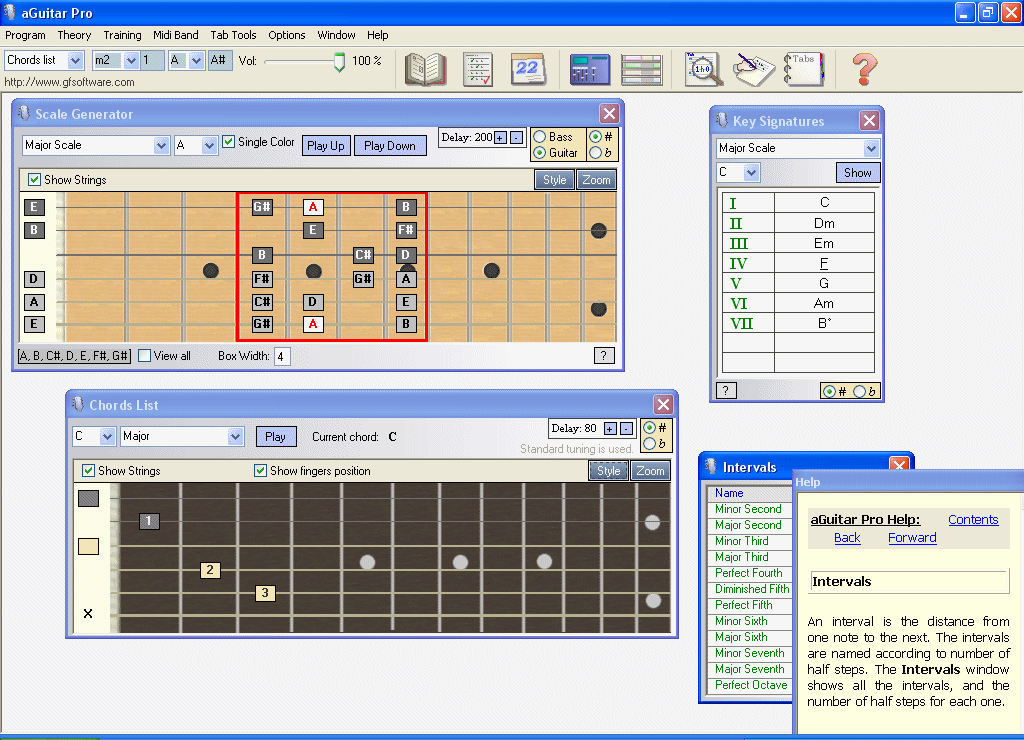Open the chord root C dropdown

(107, 436)
